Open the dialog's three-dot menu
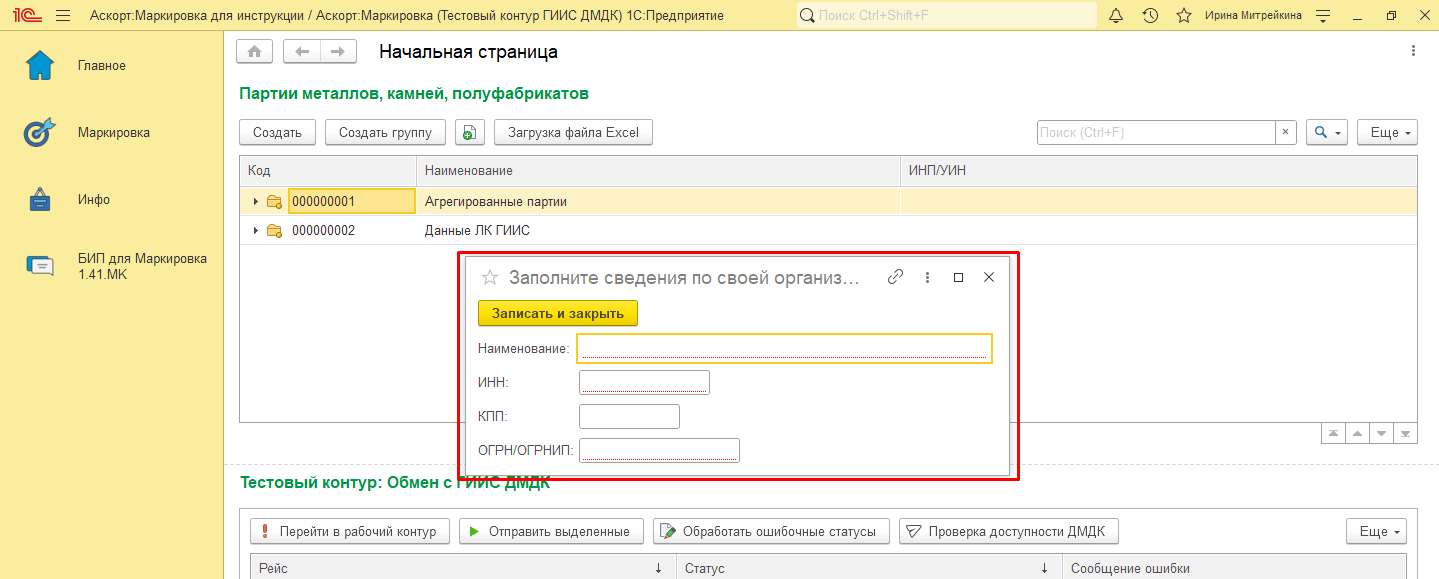This screenshot has width=1439, height=579. (927, 277)
